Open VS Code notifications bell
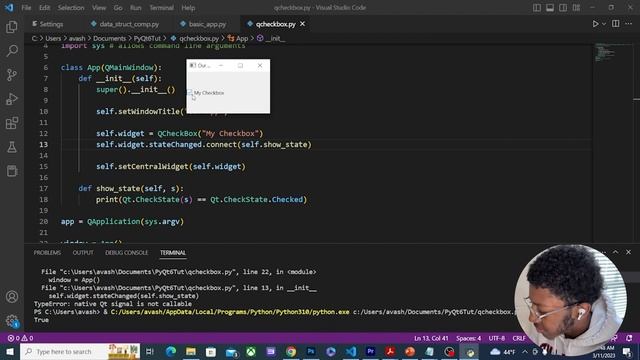This screenshot has height=360, width=640. (x=629, y=338)
